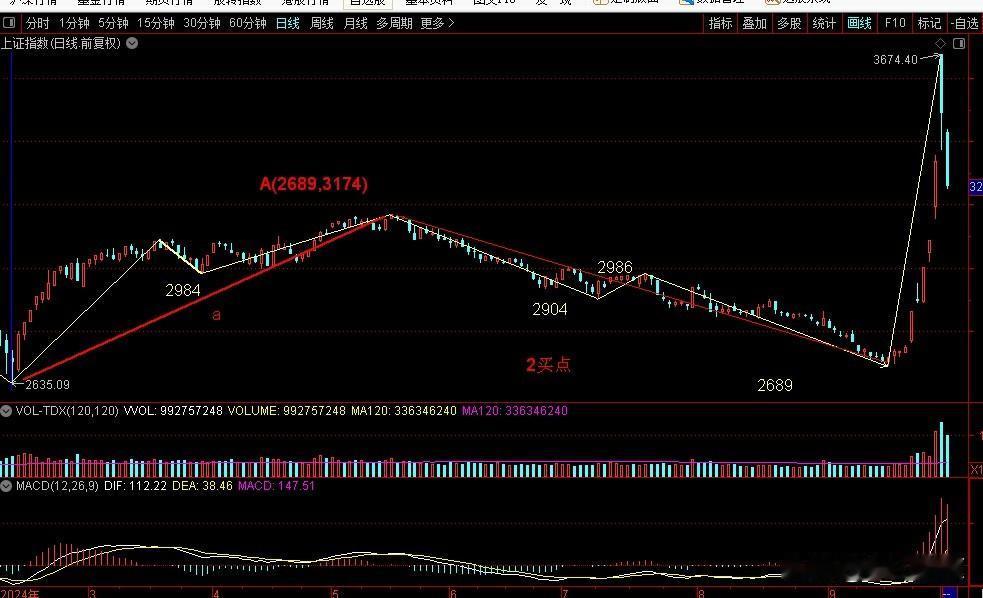Viewport: 983px width, 598px height.
Task: Open the 多周期 multi-period view
Action: (394, 23)
